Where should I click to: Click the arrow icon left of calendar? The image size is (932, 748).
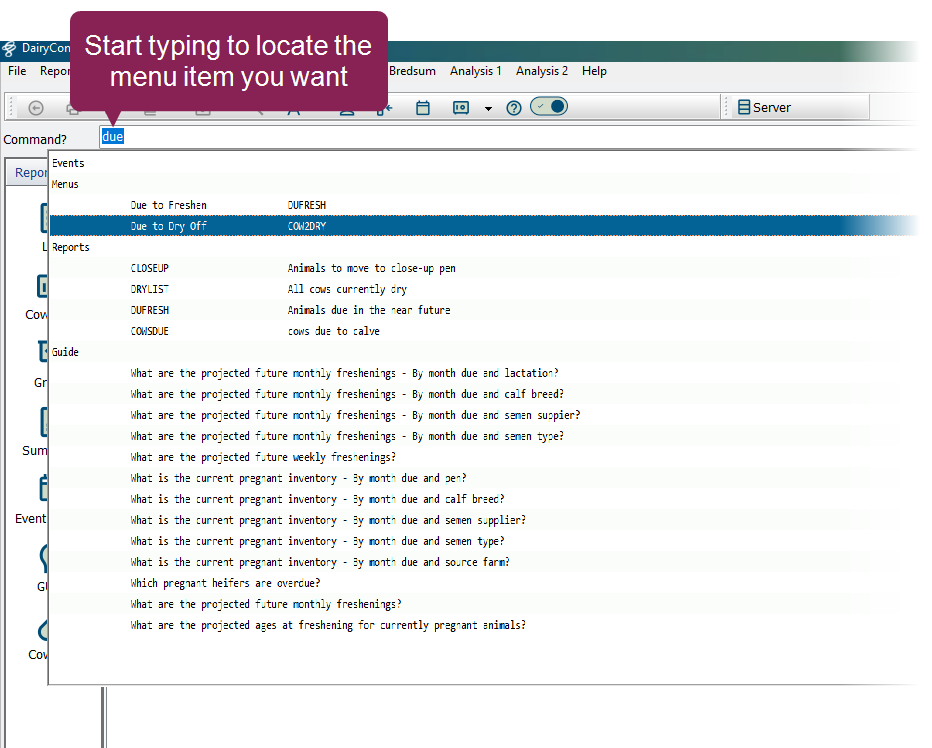pyautogui.click(x=388, y=108)
